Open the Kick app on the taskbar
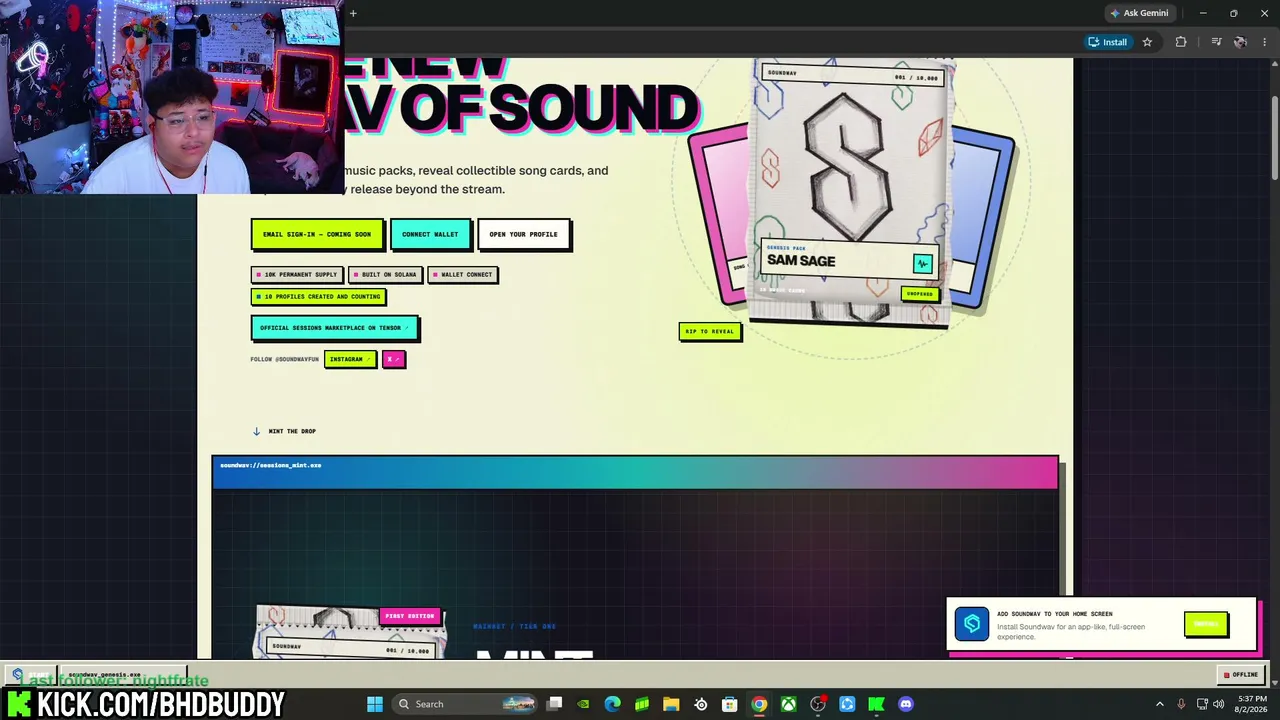Screen dimensions: 1280x720 (877, 704)
